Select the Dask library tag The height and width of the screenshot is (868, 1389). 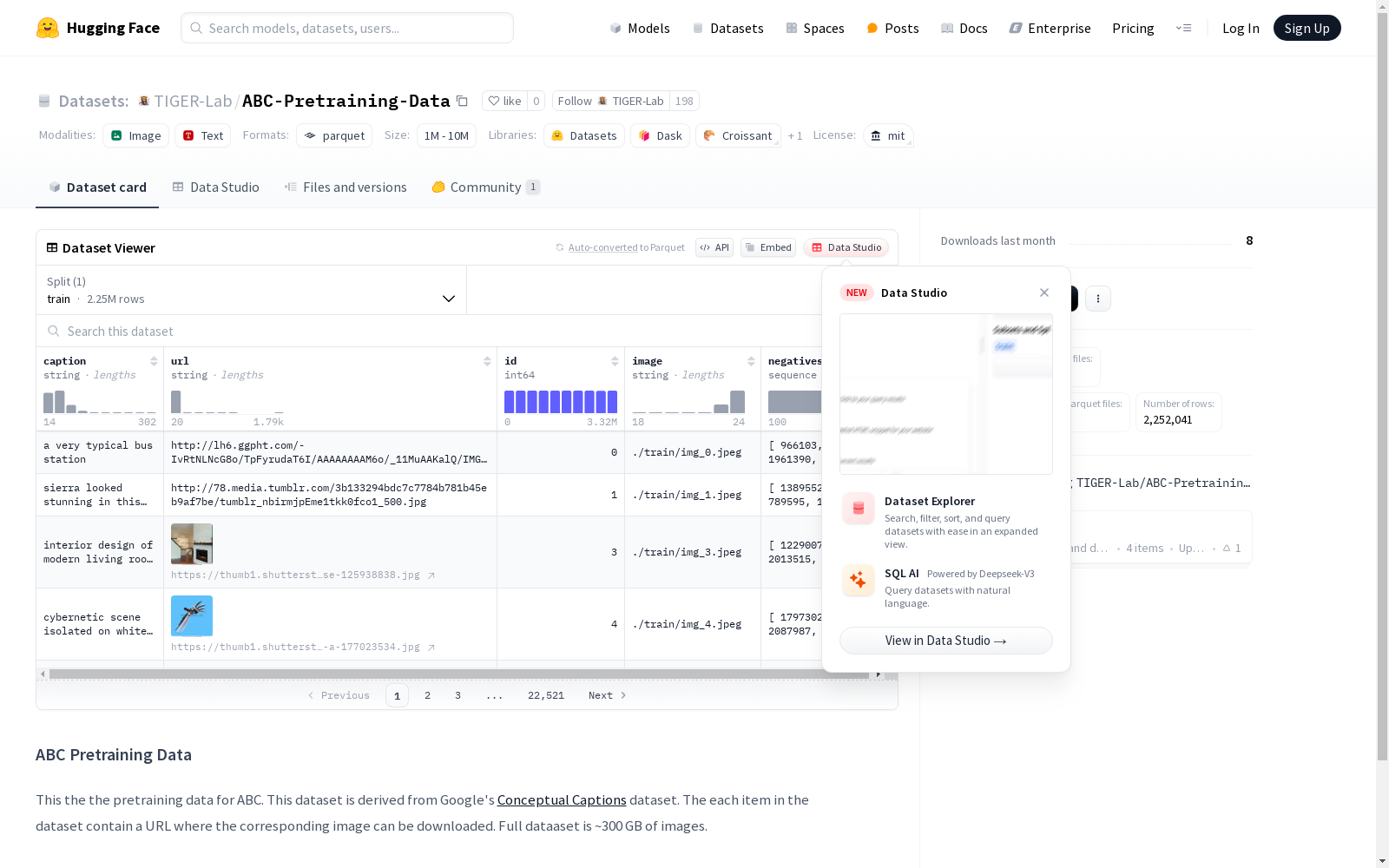661,135
